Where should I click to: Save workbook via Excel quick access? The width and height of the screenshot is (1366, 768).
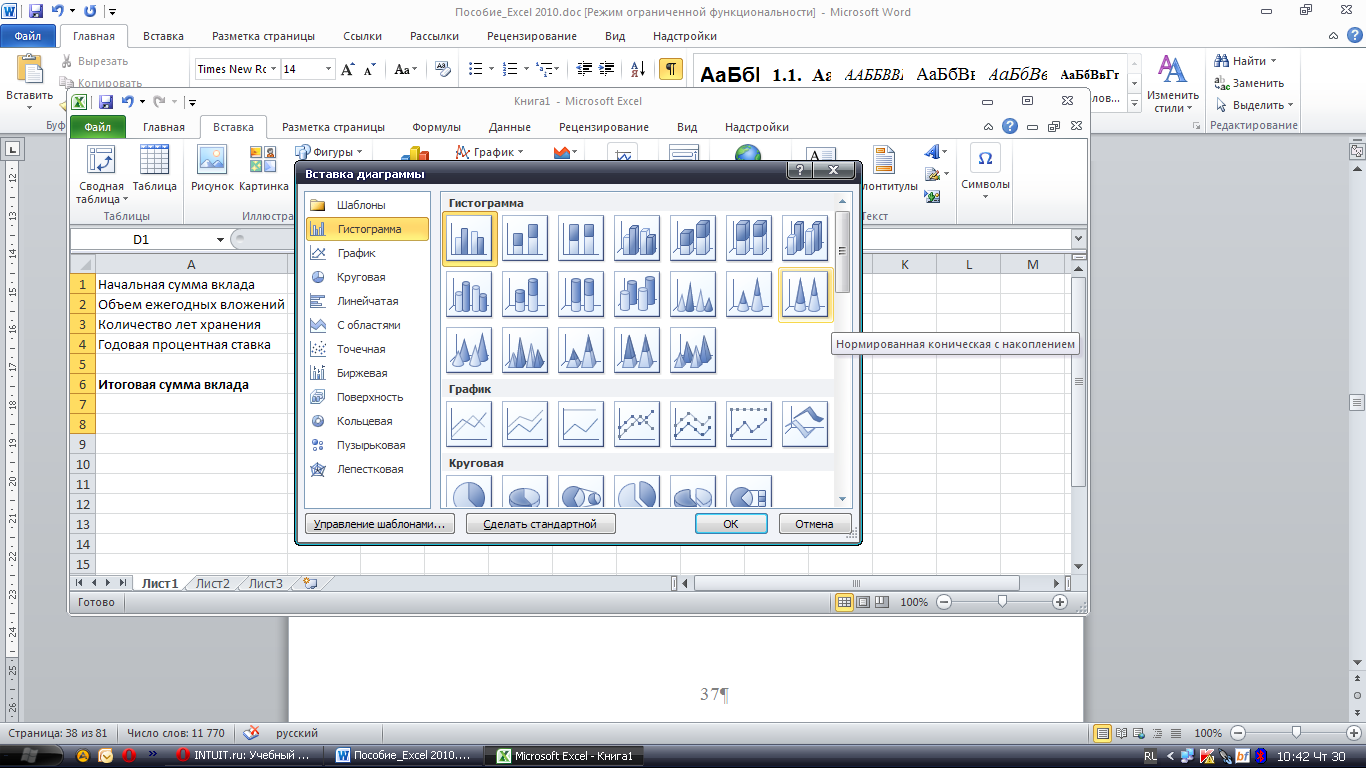pos(105,101)
